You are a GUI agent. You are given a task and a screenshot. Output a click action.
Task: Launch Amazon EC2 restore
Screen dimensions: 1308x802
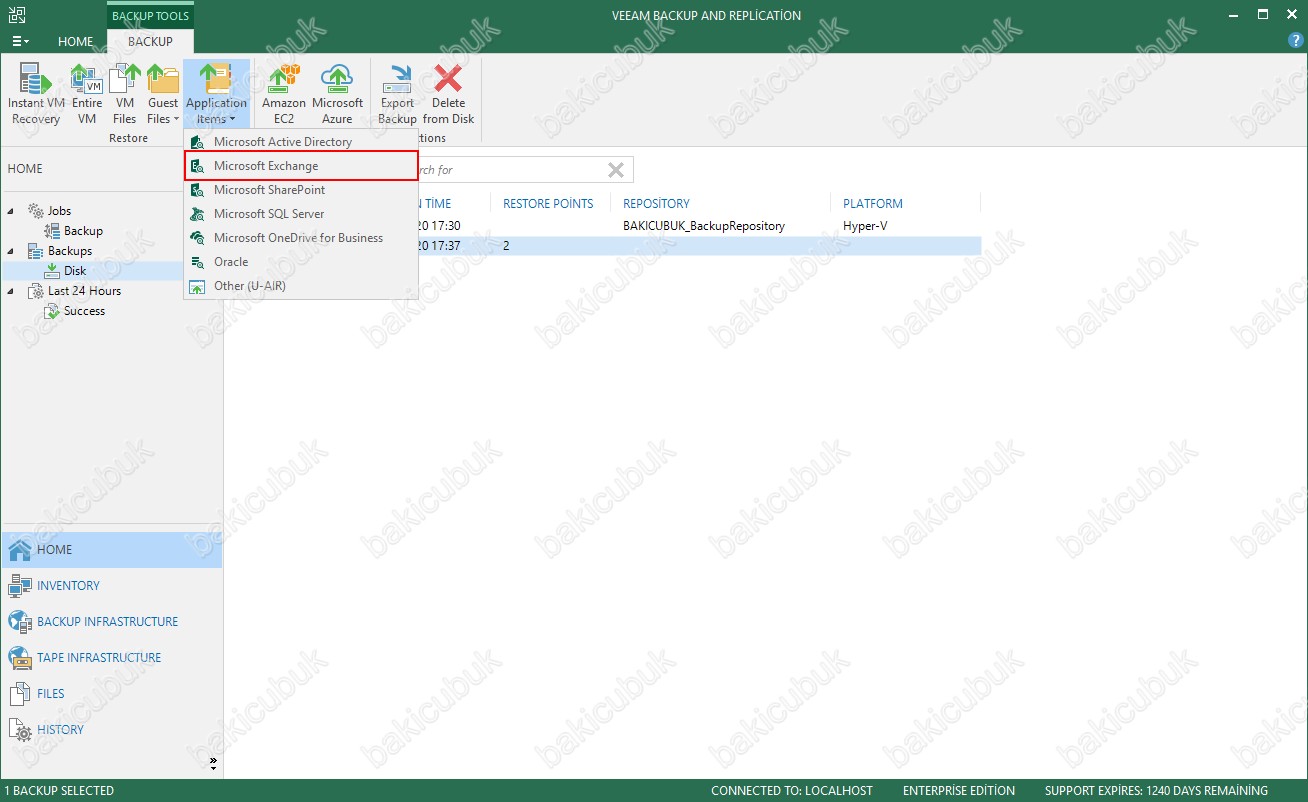tap(284, 94)
